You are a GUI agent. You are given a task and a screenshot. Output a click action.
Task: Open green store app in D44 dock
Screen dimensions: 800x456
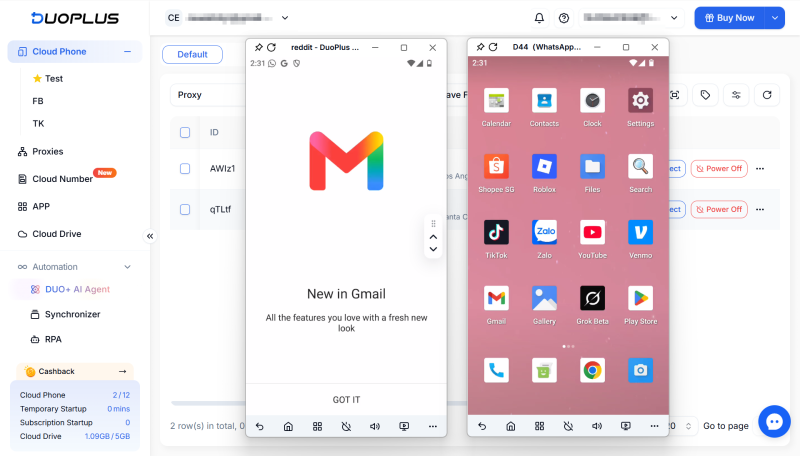pos(544,370)
